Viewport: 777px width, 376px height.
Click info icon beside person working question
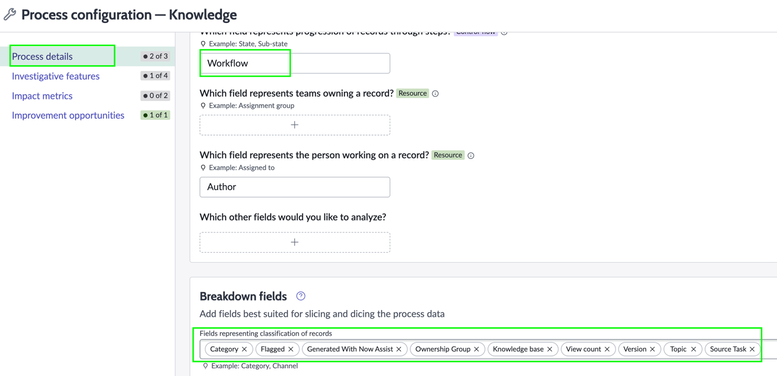pos(471,155)
